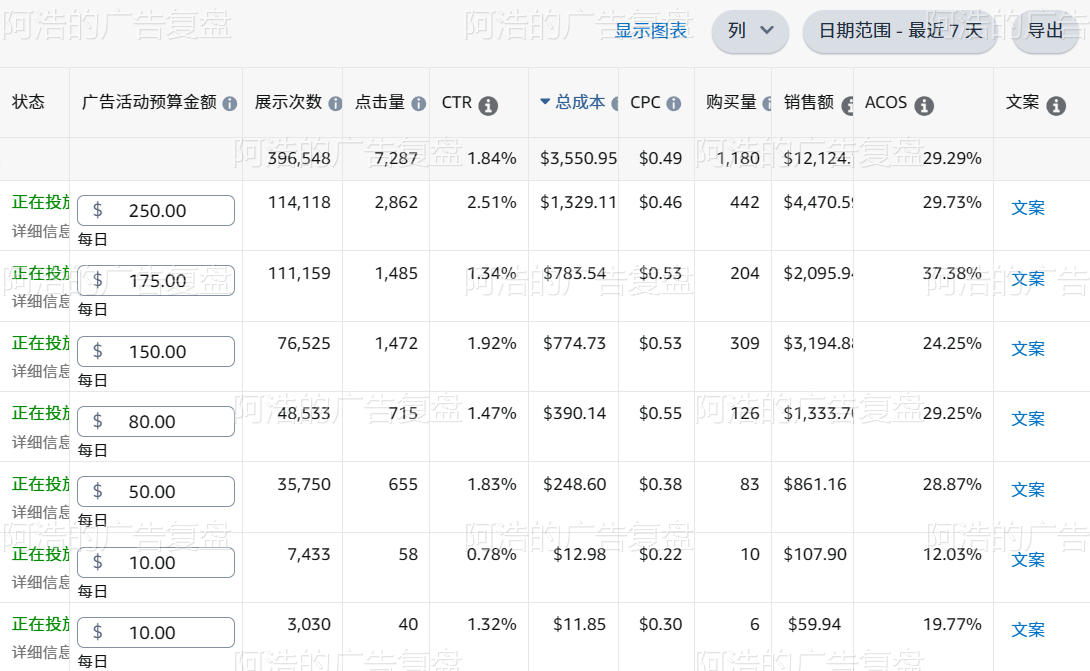
Task: Open 文案 link in the 19.77% ACOS row
Action: [1027, 630]
